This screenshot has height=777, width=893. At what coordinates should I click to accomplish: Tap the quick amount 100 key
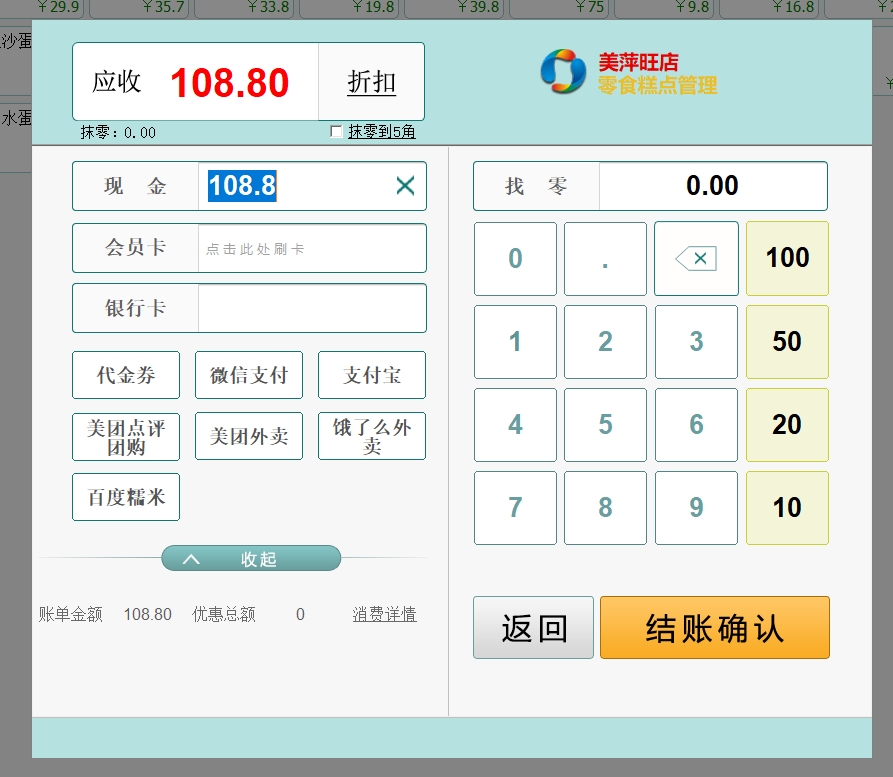click(787, 258)
